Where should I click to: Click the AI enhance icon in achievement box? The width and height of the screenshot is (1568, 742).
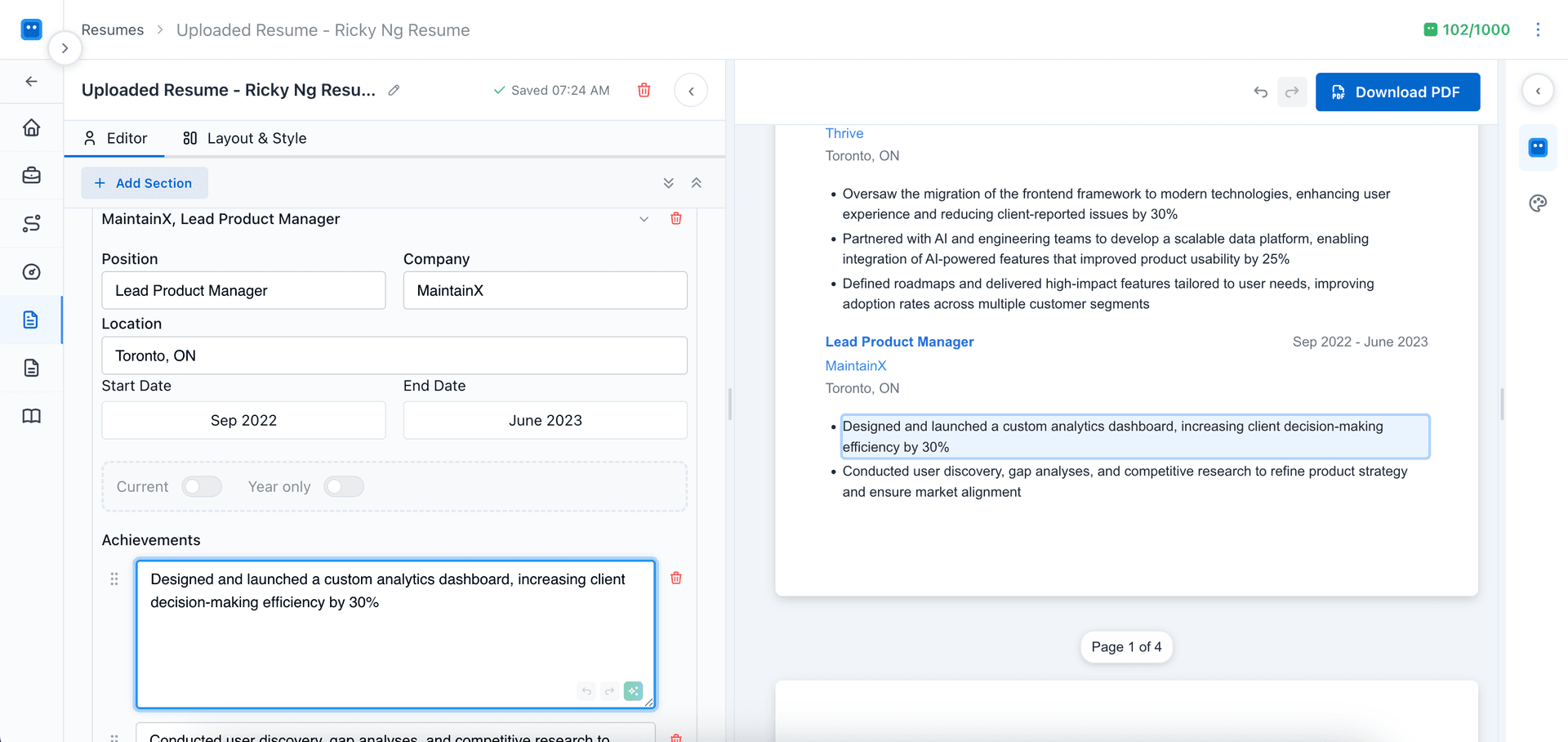[x=633, y=691]
